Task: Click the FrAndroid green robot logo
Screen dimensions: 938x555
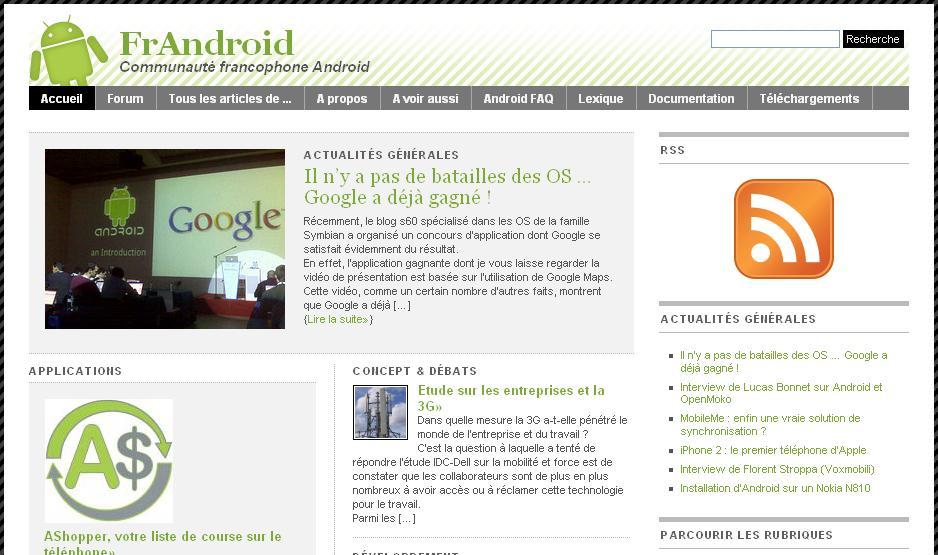Action: (68, 51)
